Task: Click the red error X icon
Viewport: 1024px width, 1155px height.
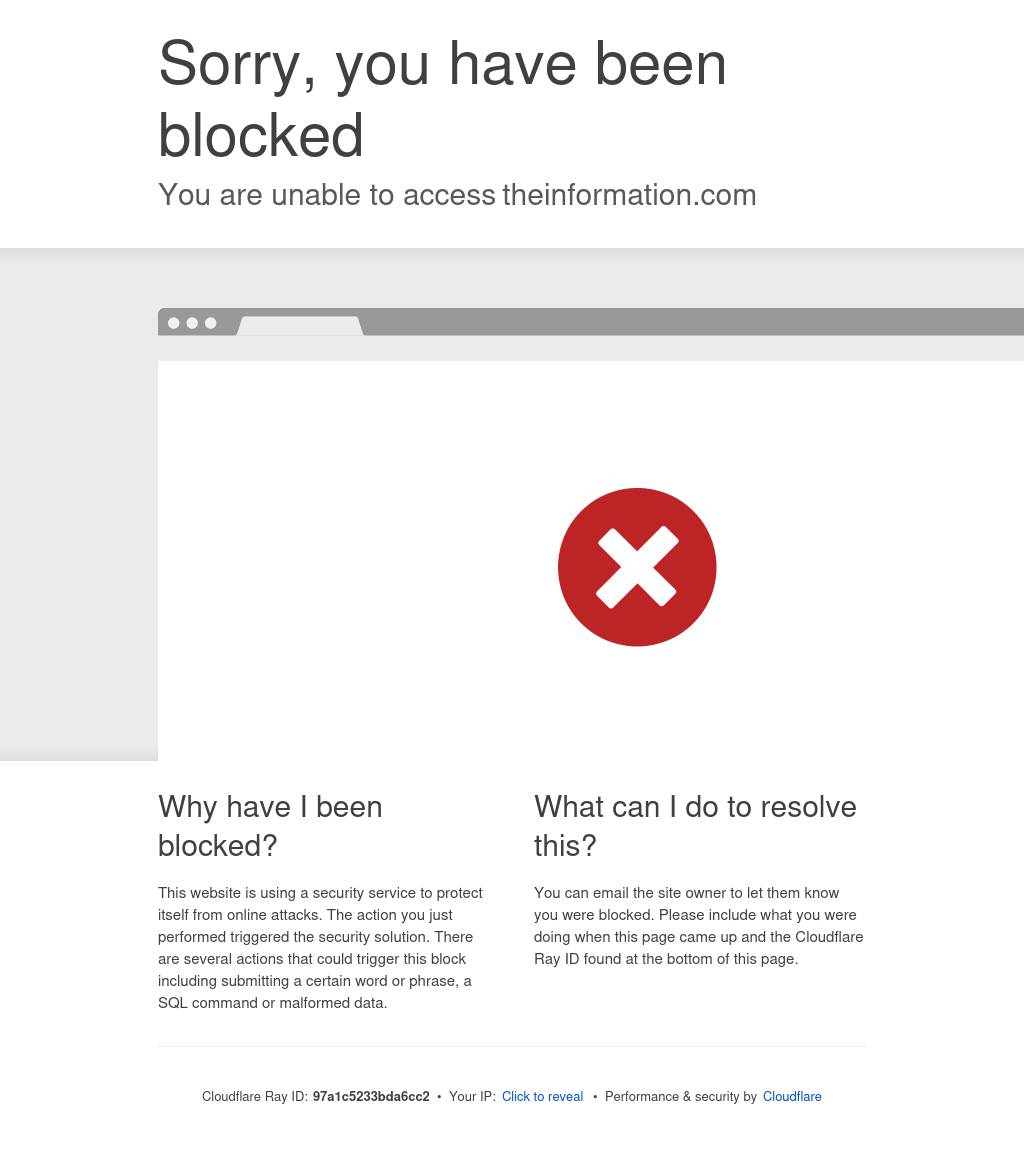Action: [x=637, y=567]
